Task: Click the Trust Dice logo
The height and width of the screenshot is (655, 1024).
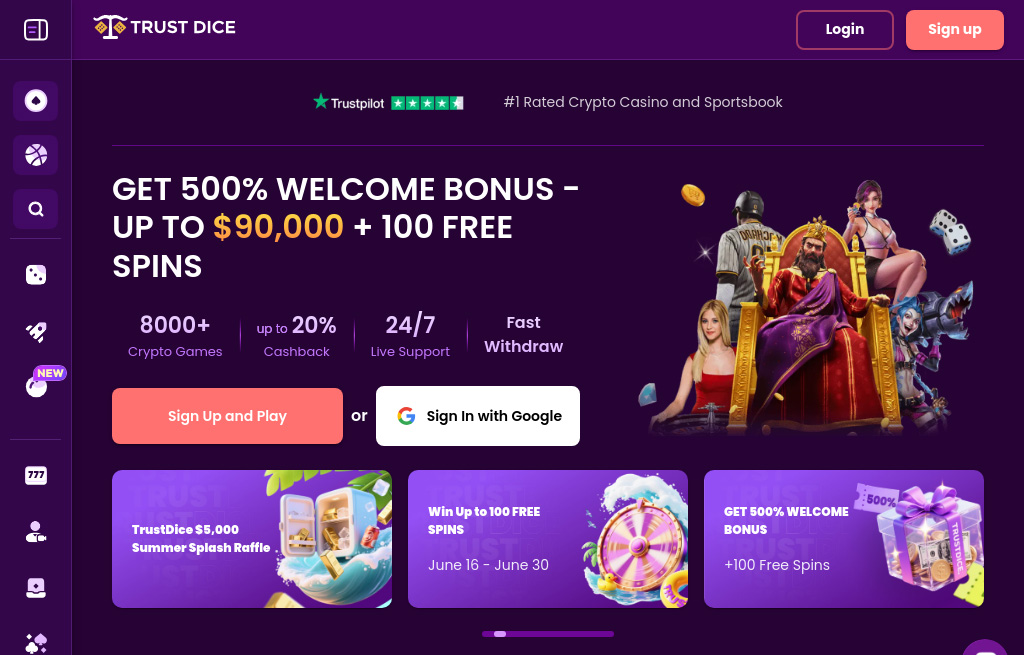Action: [165, 27]
